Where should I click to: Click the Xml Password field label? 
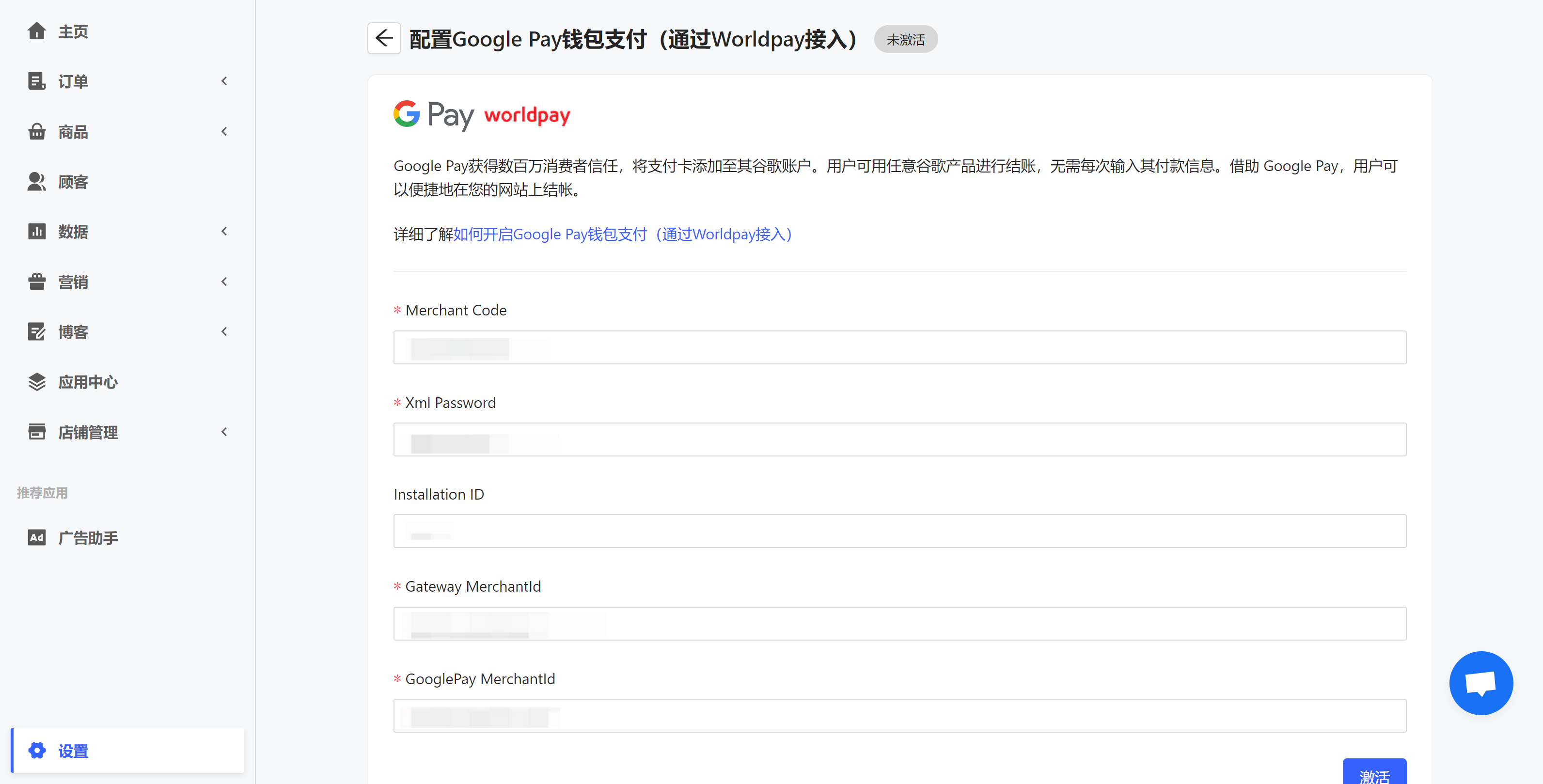(450, 403)
